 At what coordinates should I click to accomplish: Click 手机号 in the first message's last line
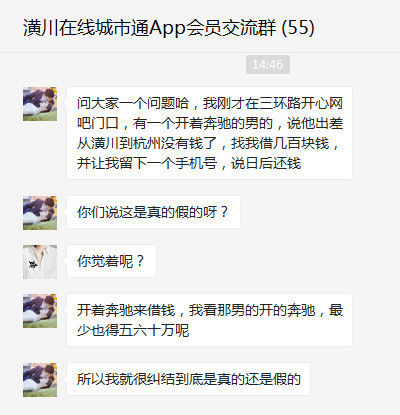click(196, 163)
